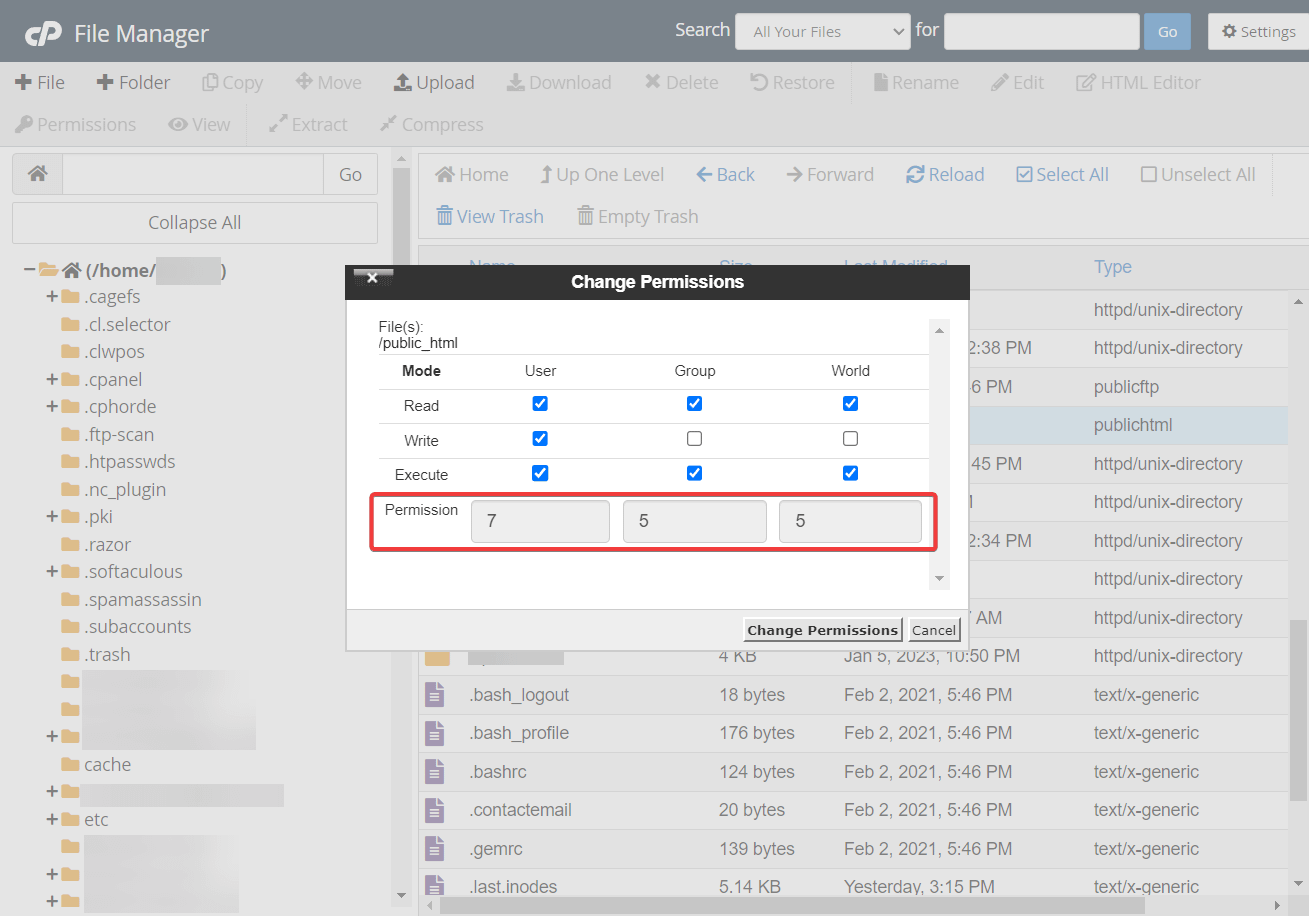Open the All Your Files search dropdown
The width and height of the screenshot is (1309, 916).
[822, 31]
